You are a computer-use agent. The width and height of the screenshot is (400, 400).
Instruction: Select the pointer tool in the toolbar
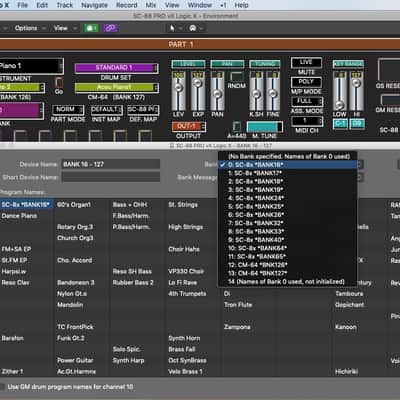pos(172,28)
